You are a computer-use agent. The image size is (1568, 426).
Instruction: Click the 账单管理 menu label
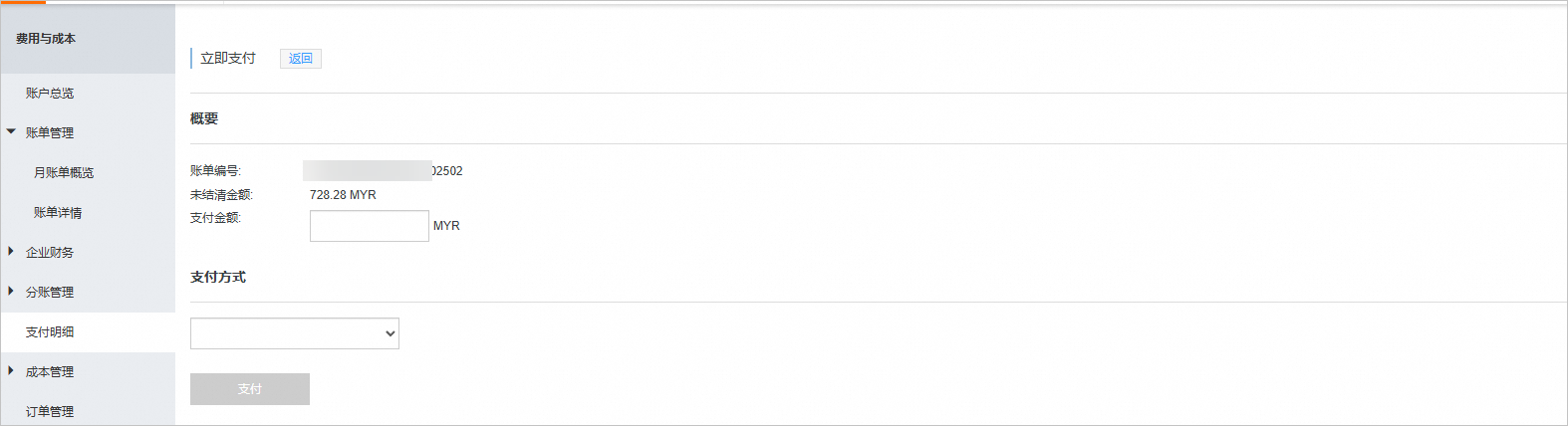50,133
